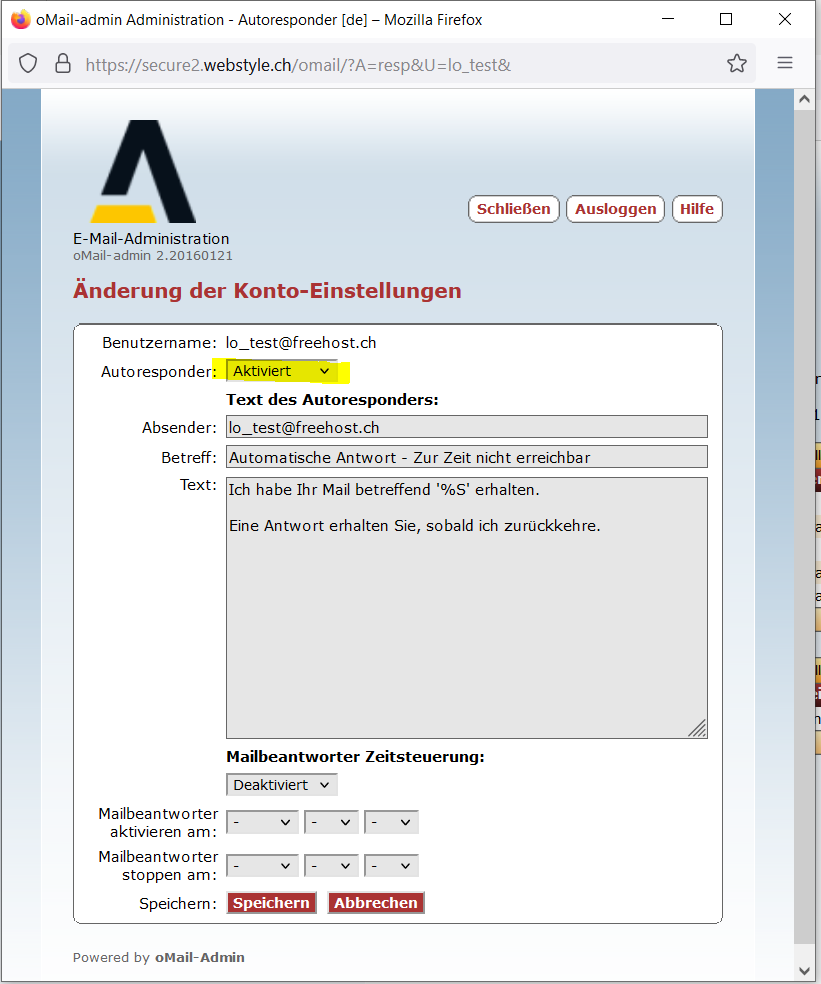821x984 pixels.
Task: Click into the Betreff subject field
Action: coord(466,457)
